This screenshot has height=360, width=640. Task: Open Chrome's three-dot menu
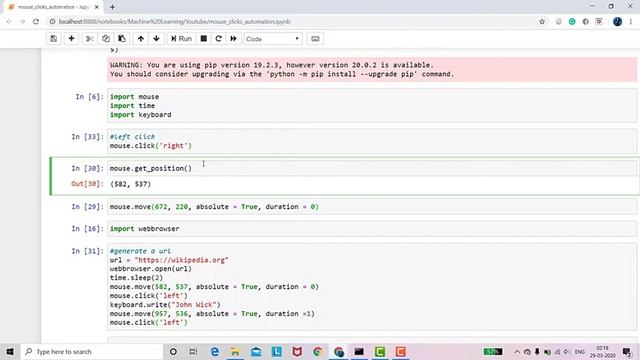click(x=631, y=22)
